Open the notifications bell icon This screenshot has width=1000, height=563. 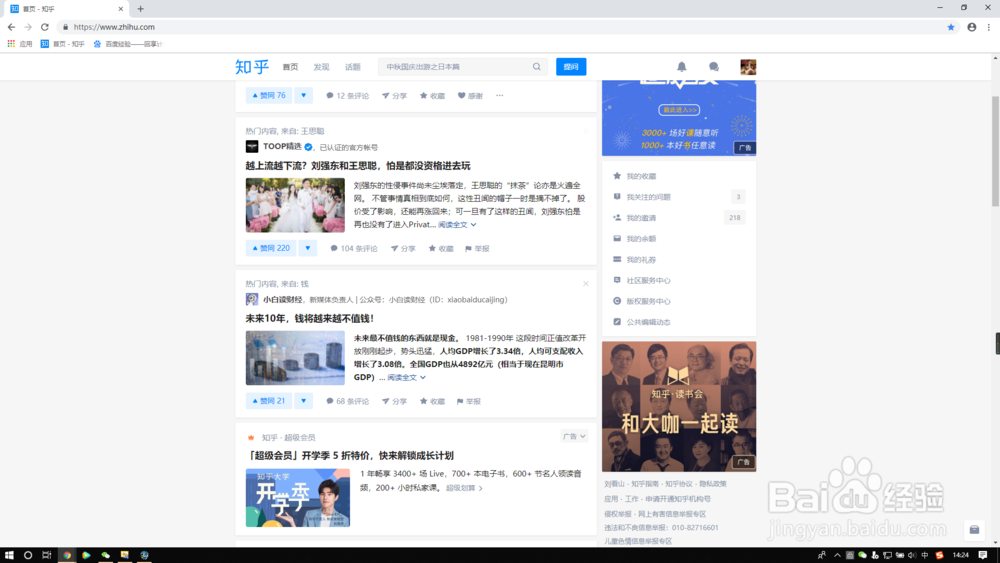tap(681, 66)
